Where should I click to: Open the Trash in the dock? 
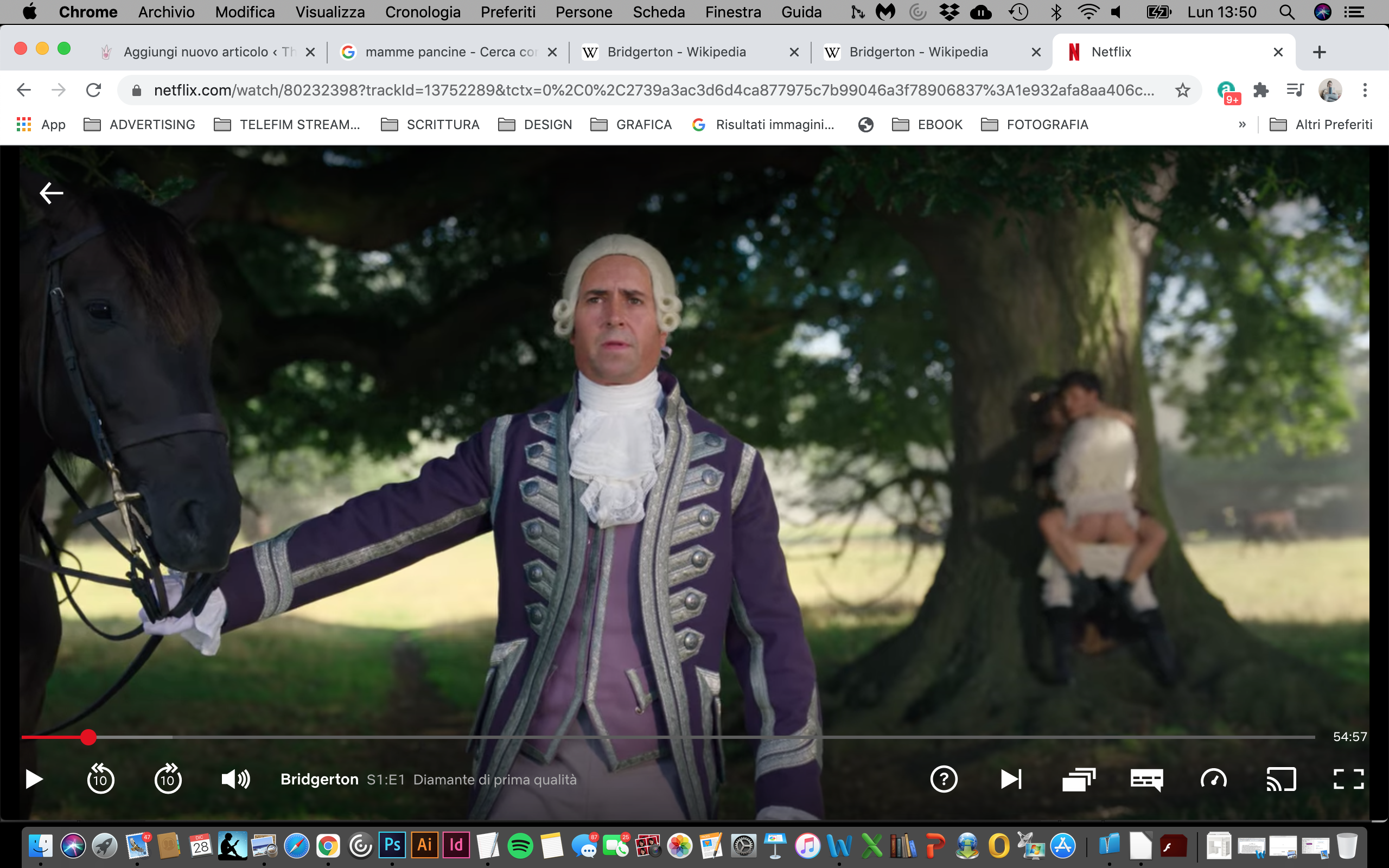point(1347,846)
